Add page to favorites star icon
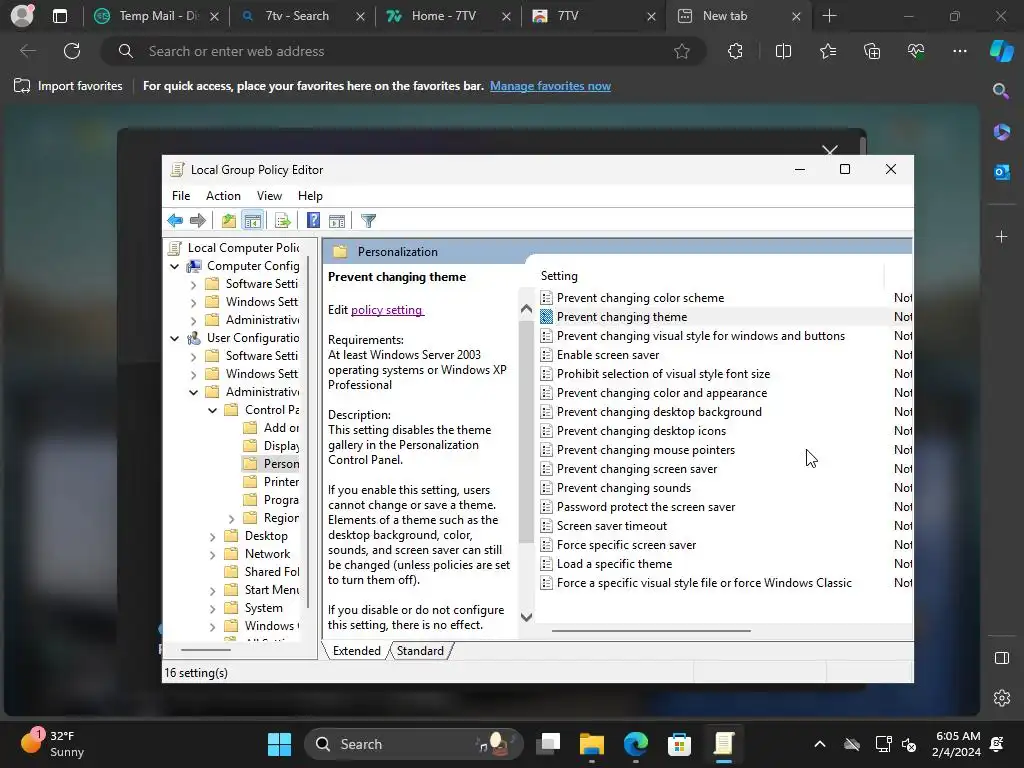 pos(682,51)
